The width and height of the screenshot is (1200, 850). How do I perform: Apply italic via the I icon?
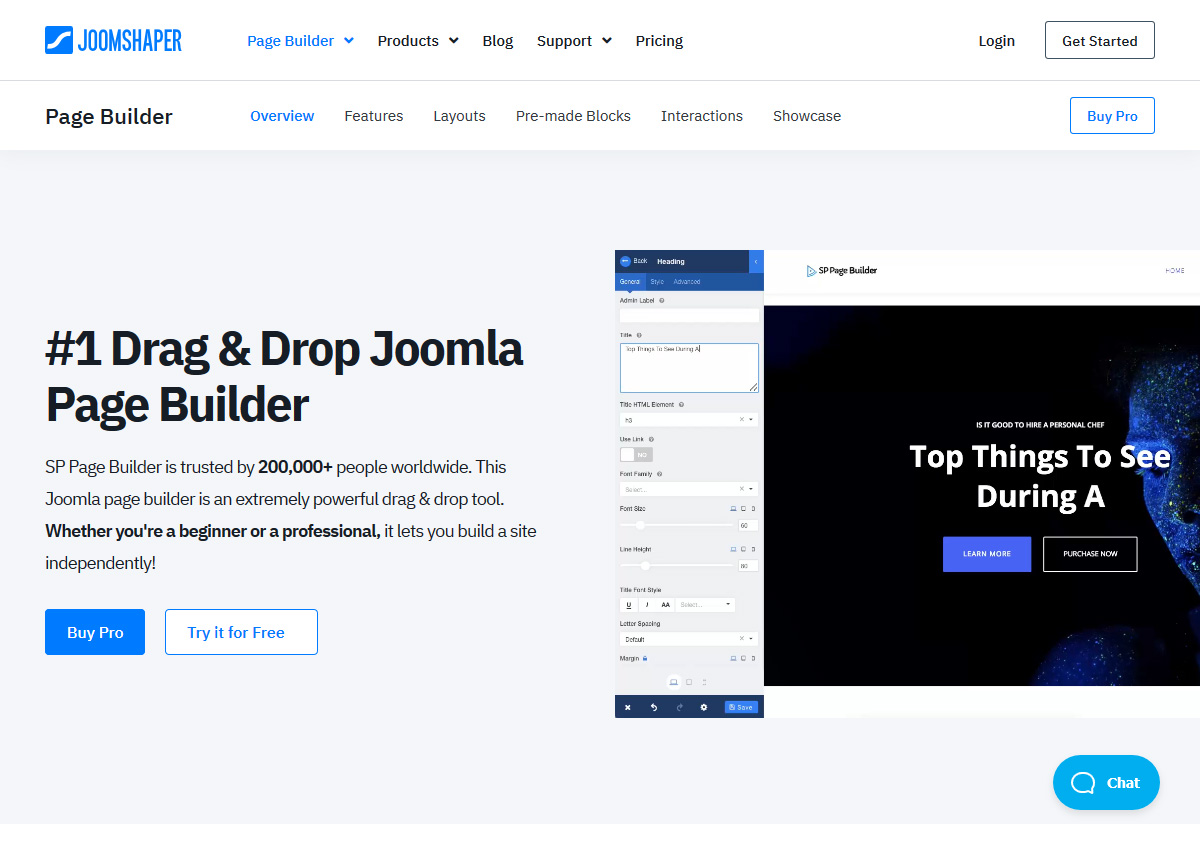click(x=647, y=604)
